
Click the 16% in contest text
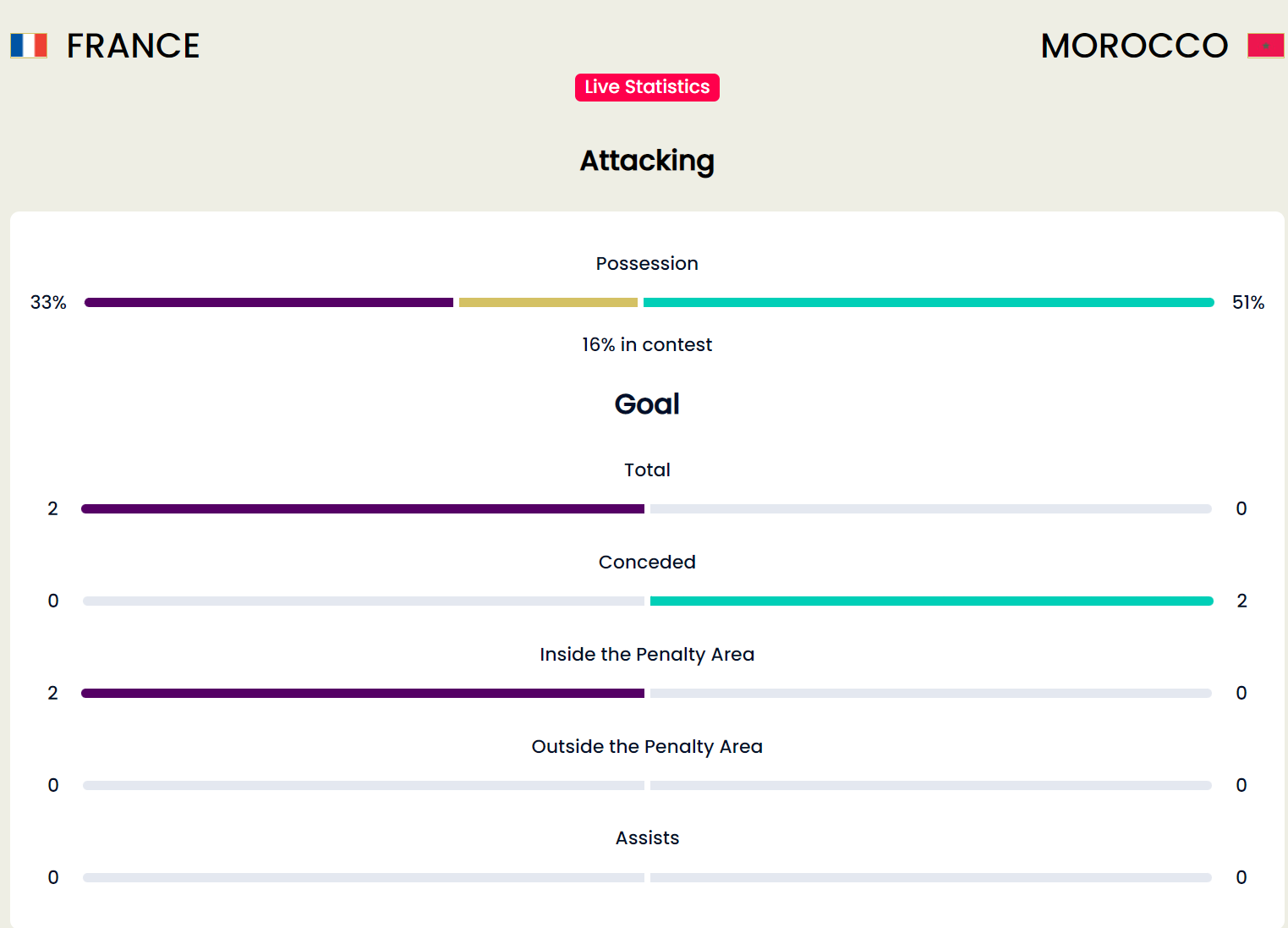click(647, 345)
